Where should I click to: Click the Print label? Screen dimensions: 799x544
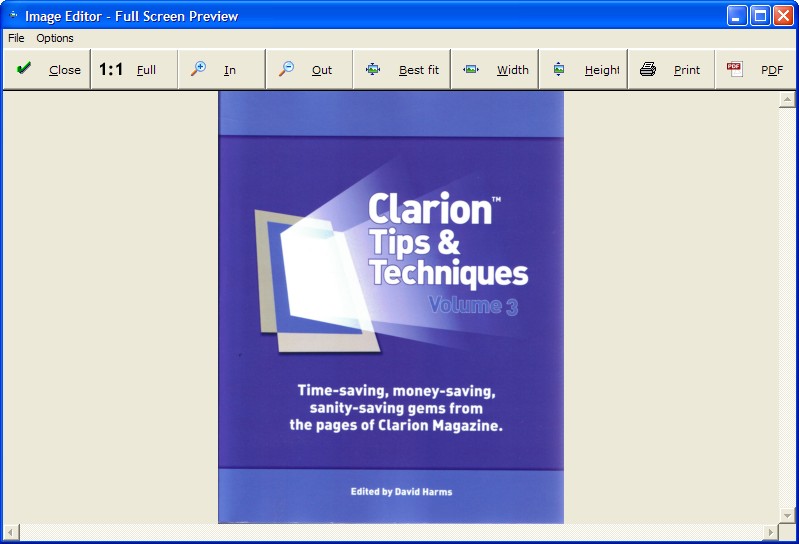click(x=687, y=70)
